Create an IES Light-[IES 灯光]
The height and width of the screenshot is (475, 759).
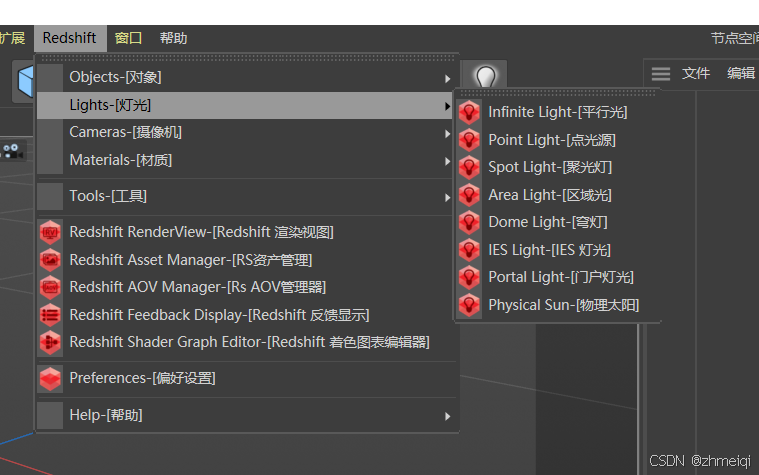coord(557,250)
